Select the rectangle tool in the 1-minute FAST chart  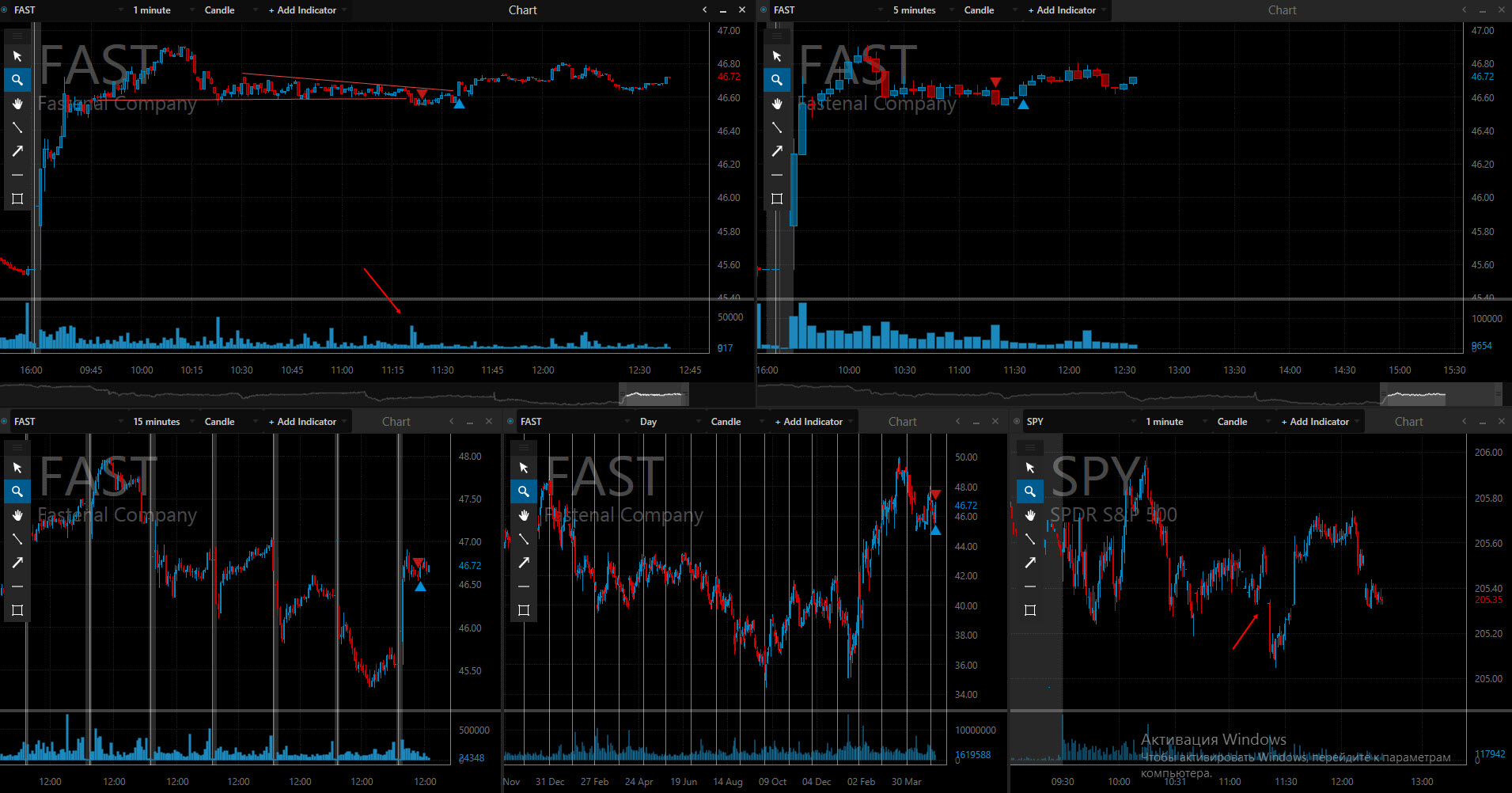pos(17,199)
